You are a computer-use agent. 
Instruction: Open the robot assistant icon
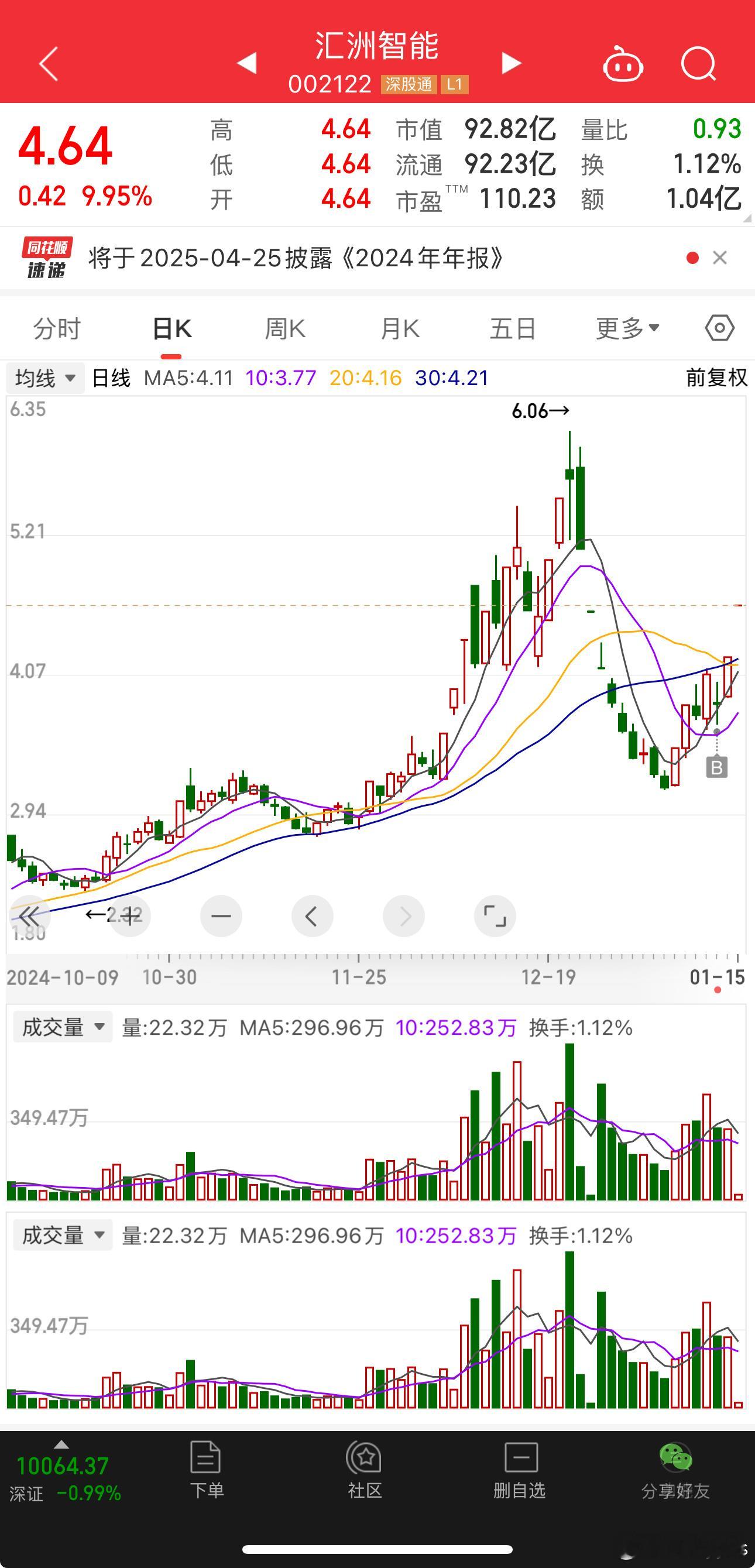[x=622, y=63]
